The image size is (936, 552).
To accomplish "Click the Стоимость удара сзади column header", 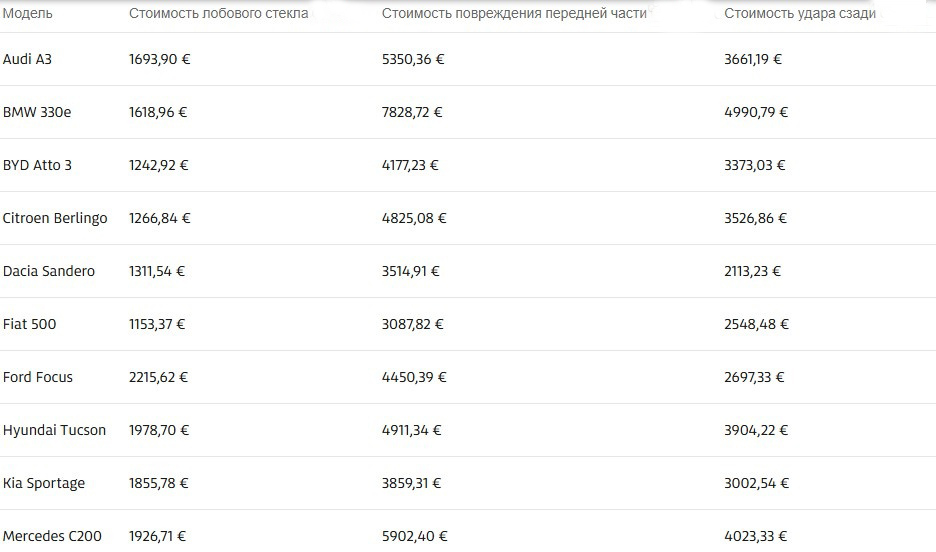I will [800, 14].
